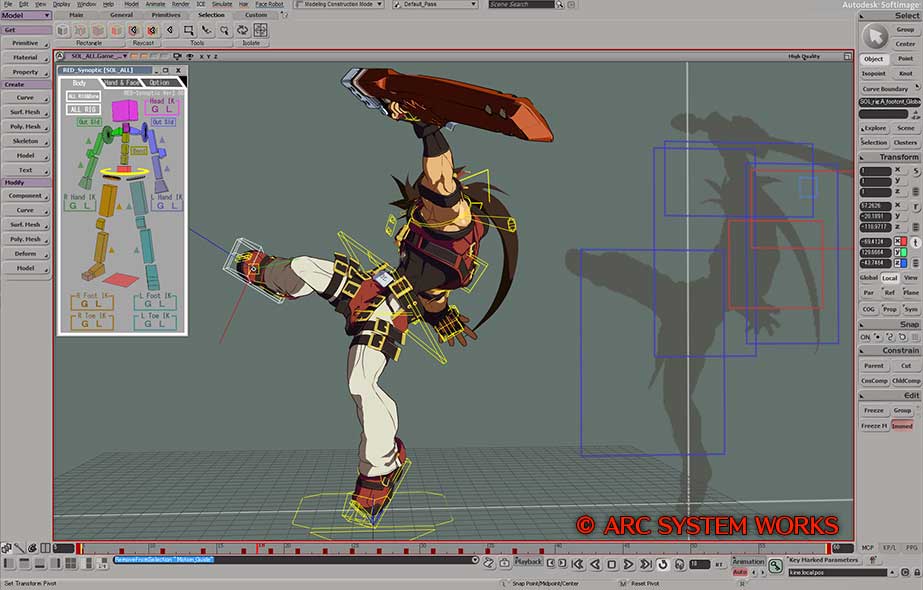Play the animation forward
Viewport: 923px width, 590px height.
(629, 564)
